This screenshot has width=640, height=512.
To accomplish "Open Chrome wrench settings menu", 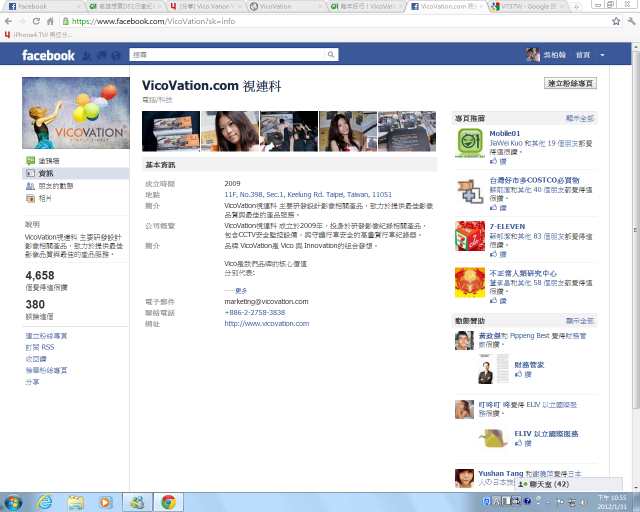I will [631, 21].
